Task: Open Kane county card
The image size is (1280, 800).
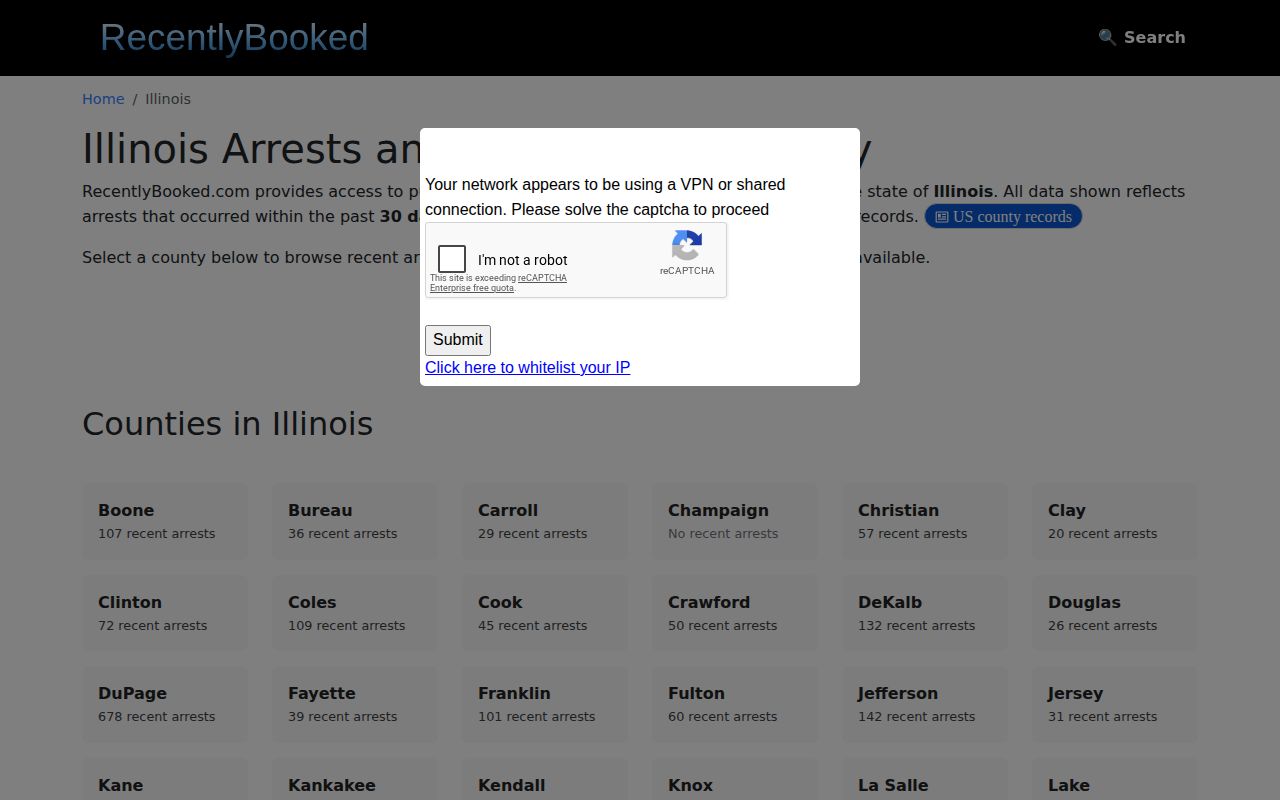Action: pyautogui.click(x=165, y=780)
